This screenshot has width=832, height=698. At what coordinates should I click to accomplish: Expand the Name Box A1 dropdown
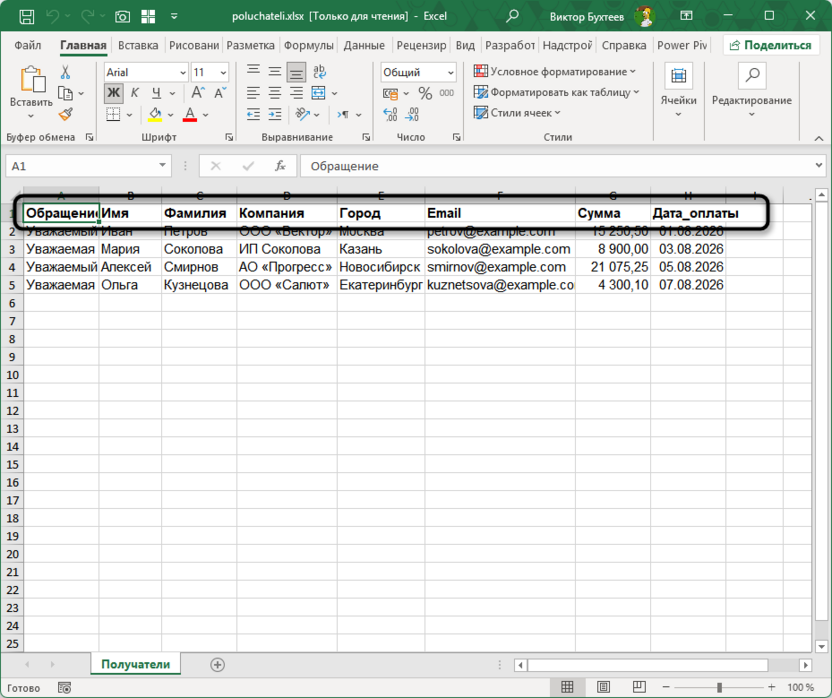162,166
